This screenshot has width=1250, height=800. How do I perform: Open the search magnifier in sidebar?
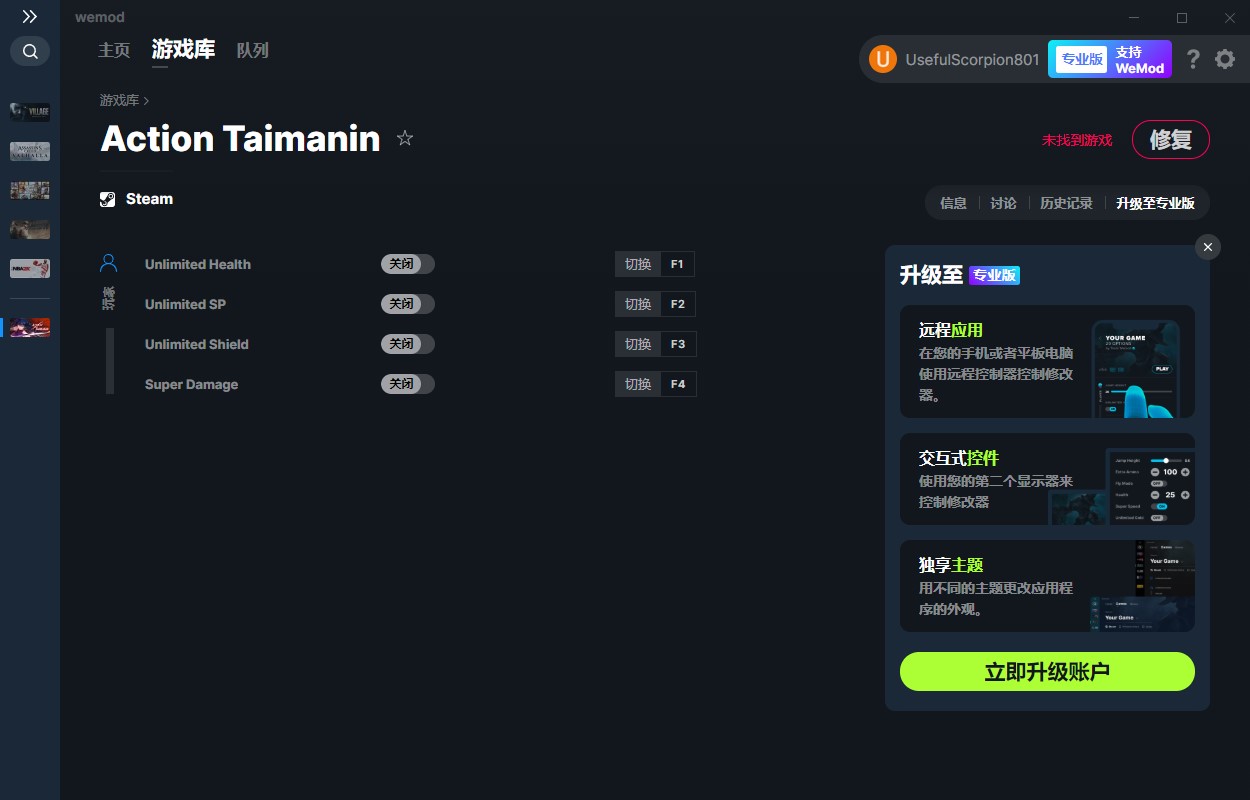pos(30,51)
